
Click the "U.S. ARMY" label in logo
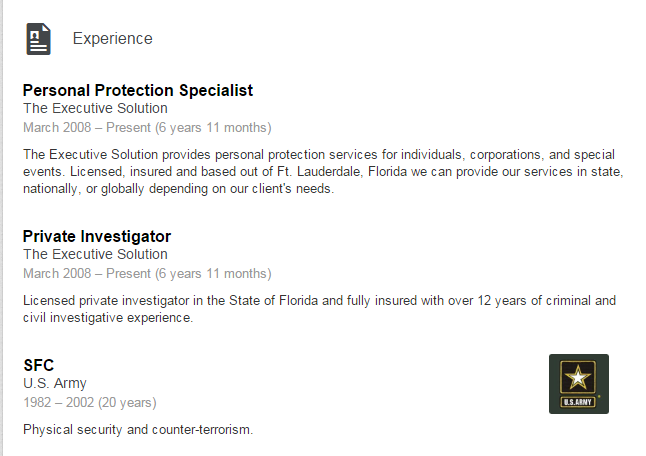pos(578,403)
